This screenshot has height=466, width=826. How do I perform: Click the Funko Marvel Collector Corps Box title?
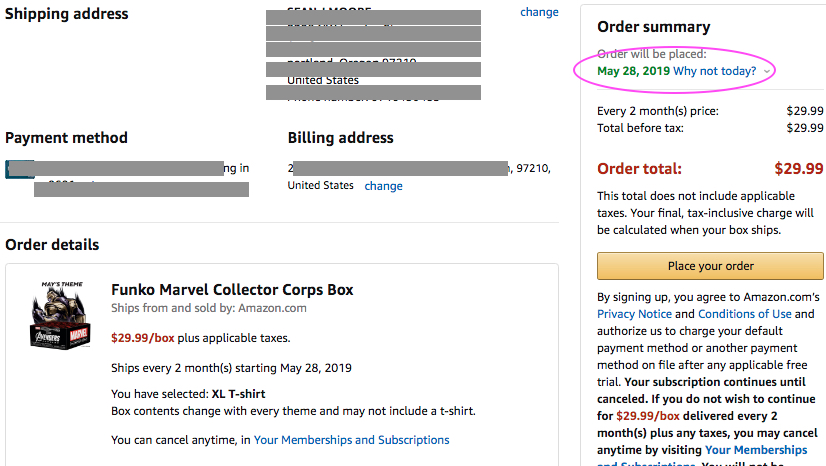click(232, 290)
